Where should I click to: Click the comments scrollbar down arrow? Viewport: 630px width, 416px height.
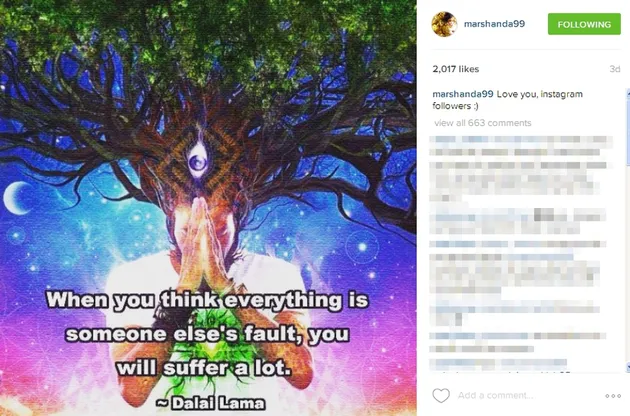pos(628,367)
